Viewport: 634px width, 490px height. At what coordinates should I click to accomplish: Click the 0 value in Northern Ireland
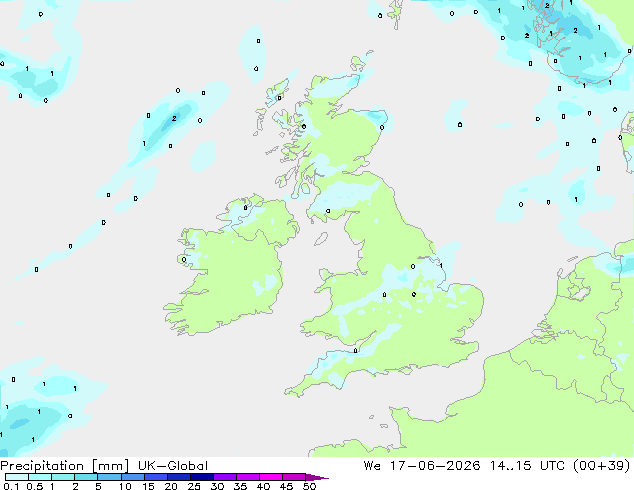[x=245, y=208]
